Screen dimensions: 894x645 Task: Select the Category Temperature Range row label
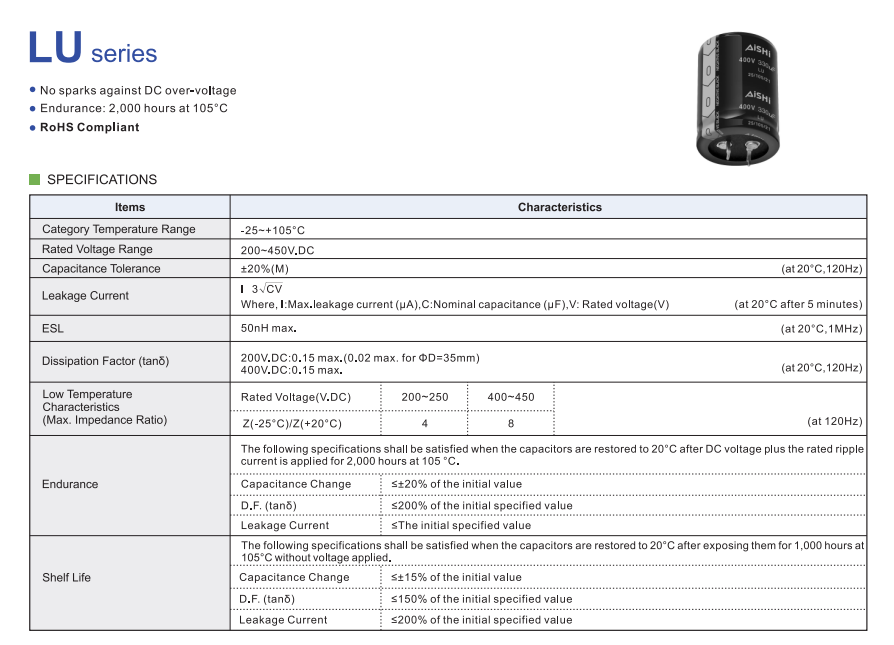tap(119, 229)
